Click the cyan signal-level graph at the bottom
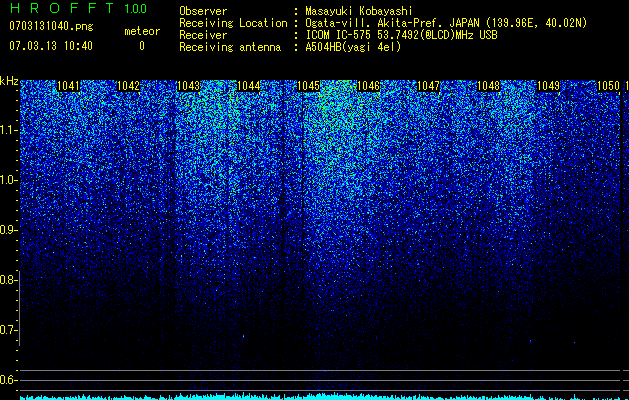Screen dimensions: 629x400 320,396
